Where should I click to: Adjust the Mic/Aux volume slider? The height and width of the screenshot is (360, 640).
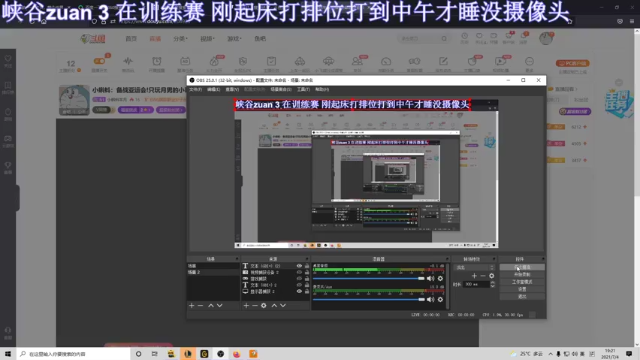point(369,300)
